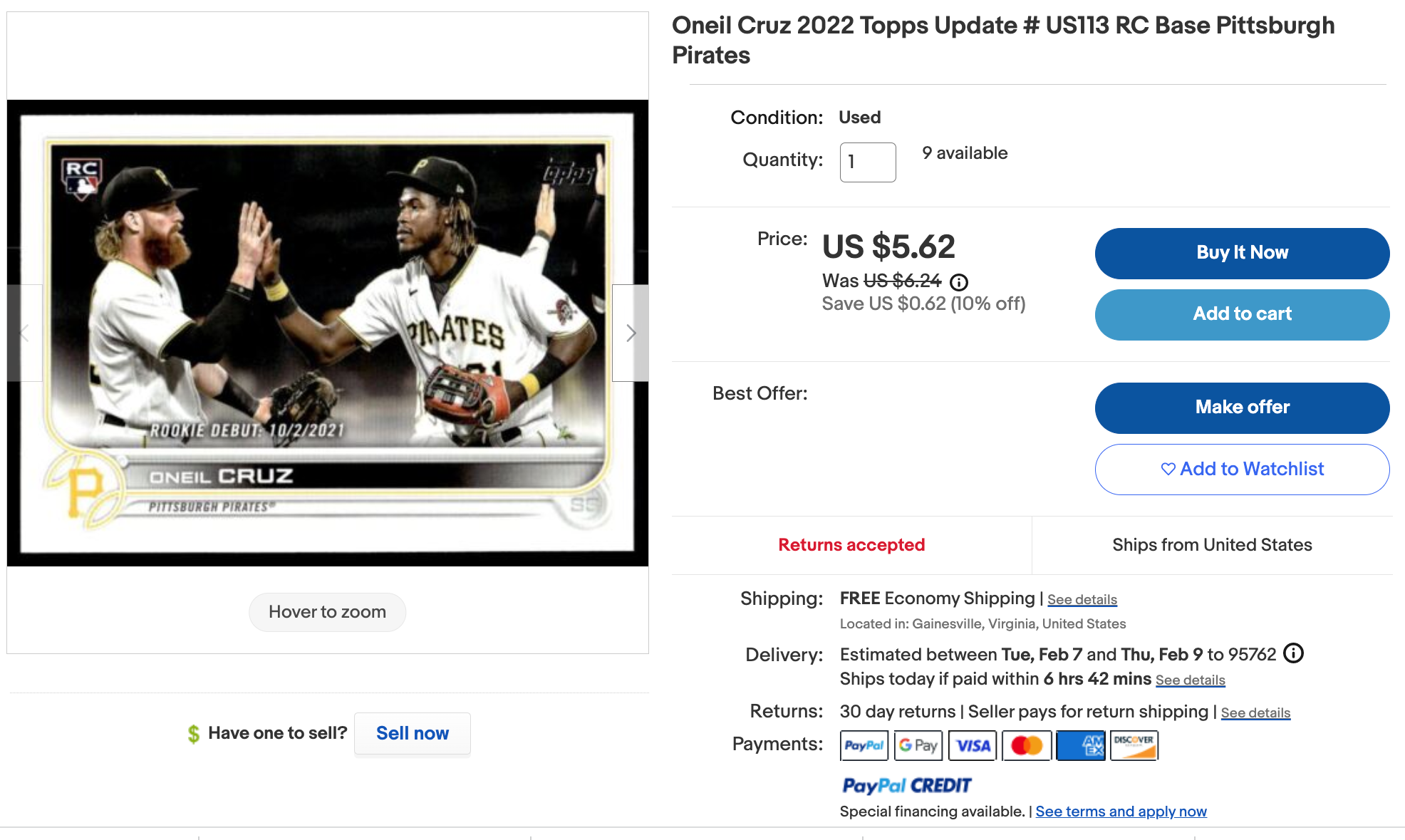Add item to Watchlist
The image size is (1405, 840).
tap(1242, 469)
